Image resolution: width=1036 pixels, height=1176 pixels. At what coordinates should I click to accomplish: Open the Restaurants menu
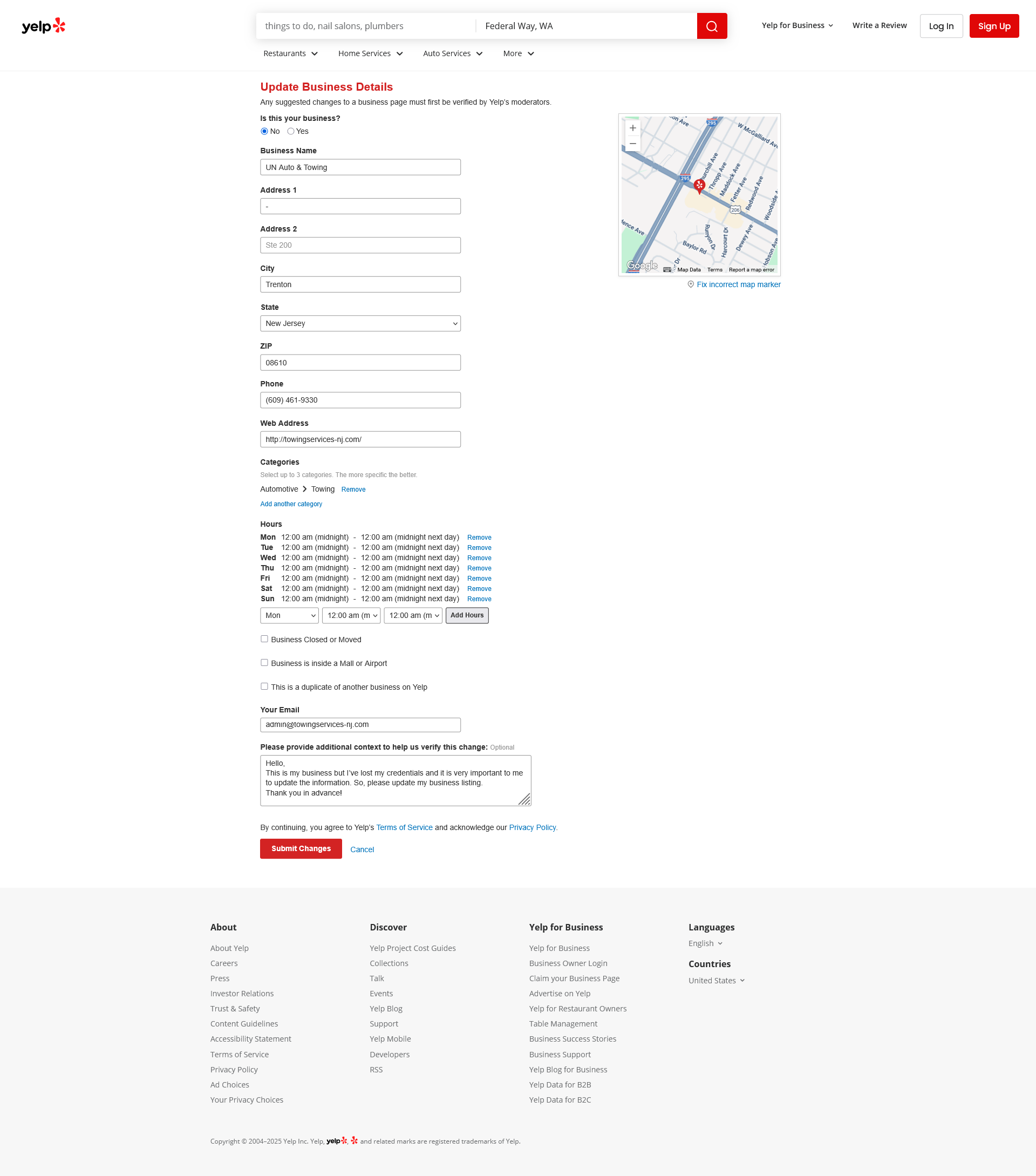[x=290, y=53]
